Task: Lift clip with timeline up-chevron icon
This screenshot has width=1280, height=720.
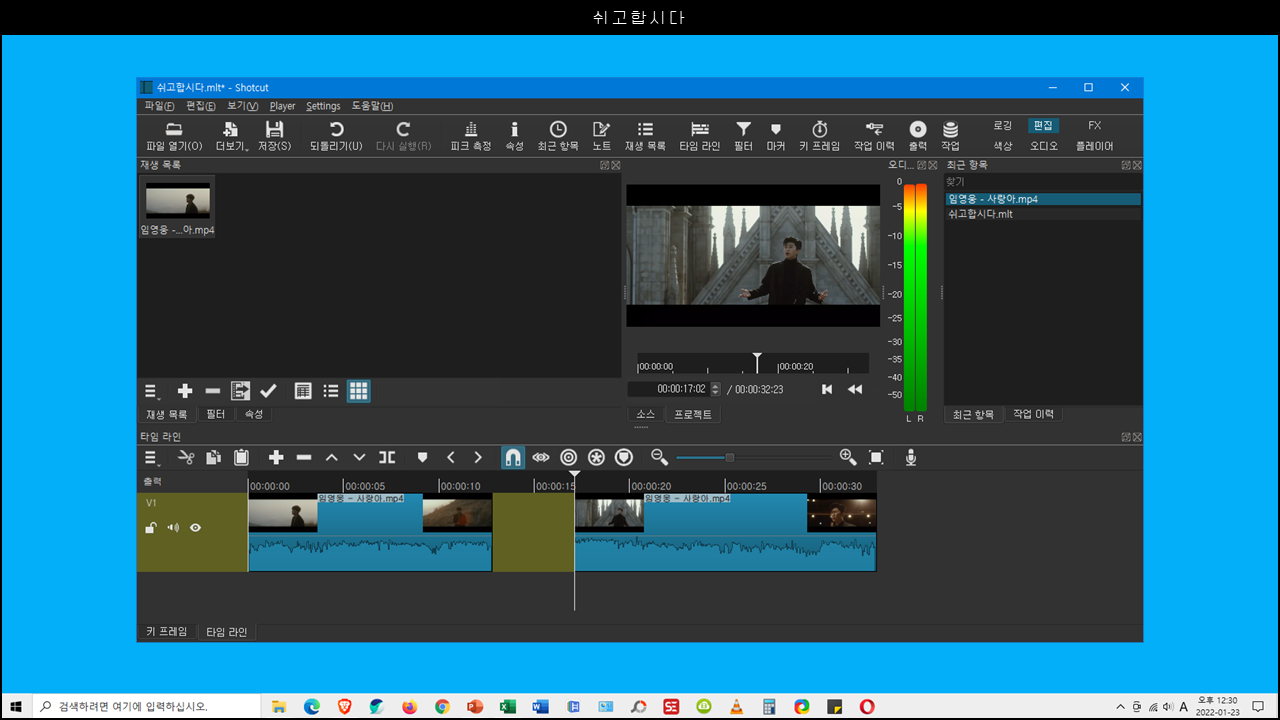Action: [x=332, y=457]
